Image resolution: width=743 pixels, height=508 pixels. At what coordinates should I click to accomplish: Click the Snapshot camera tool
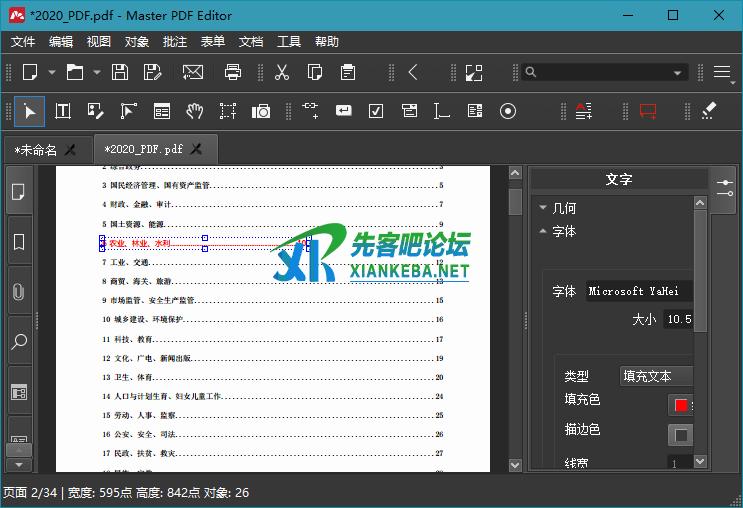tap(261, 111)
